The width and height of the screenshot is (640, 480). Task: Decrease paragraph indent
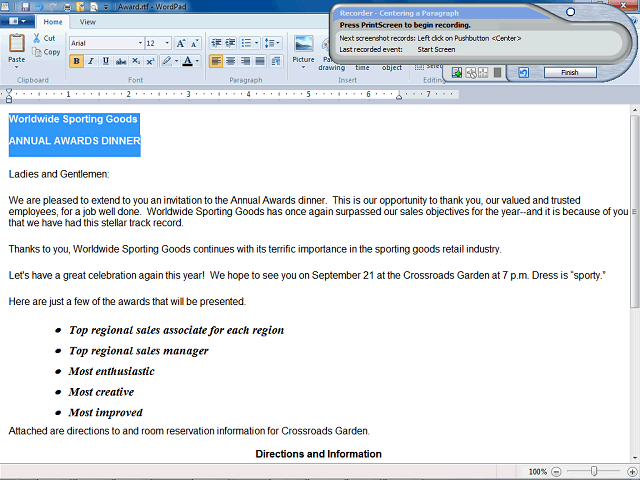216,43
